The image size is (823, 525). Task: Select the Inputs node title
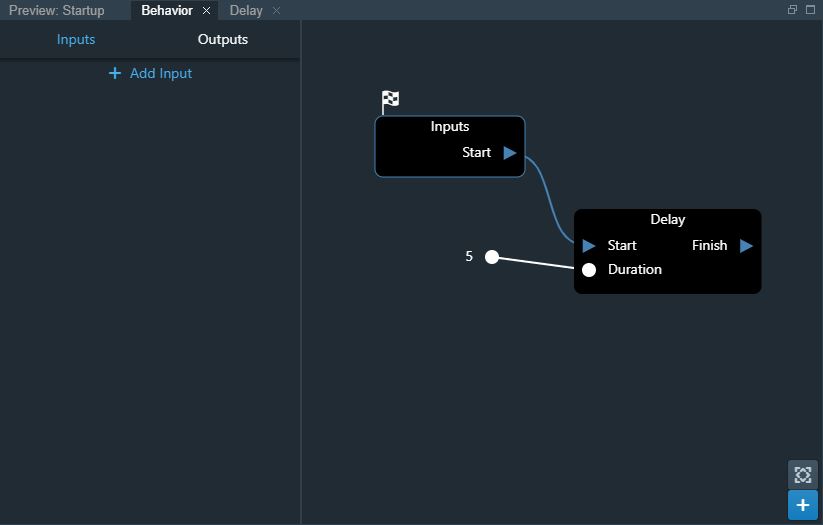pyautogui.click(x=450, y=126)
